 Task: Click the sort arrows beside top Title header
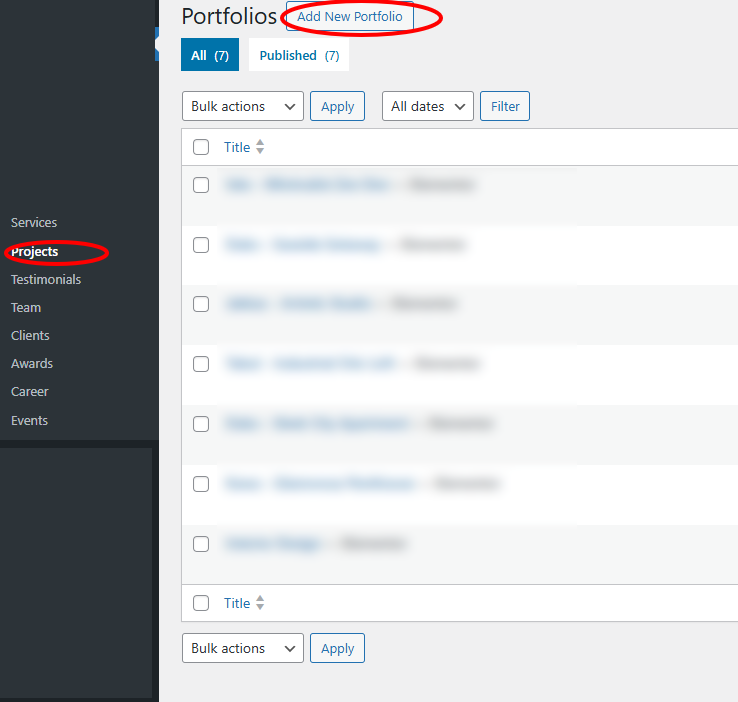click(x=260, y=147)
